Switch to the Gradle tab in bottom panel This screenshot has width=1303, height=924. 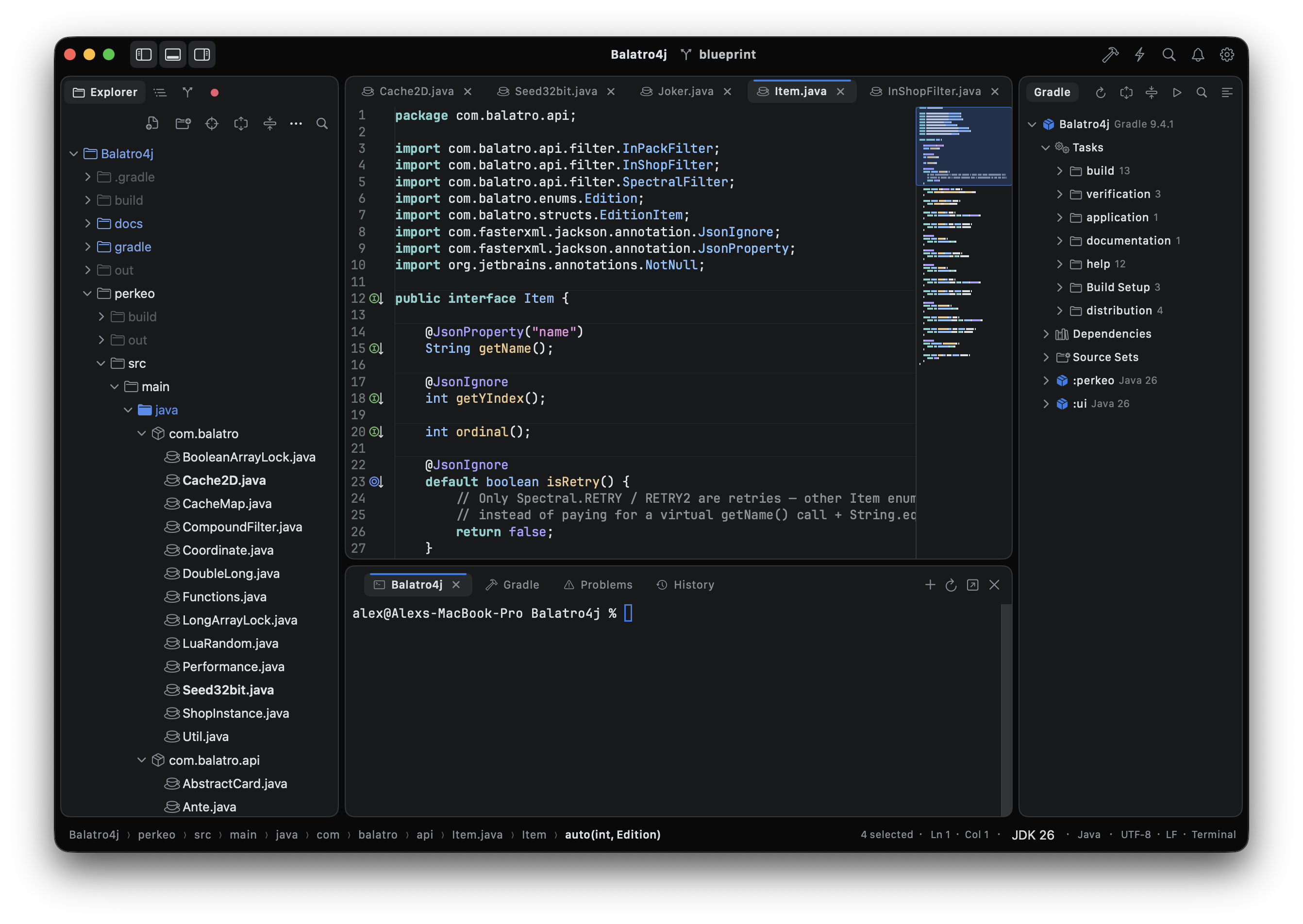(x=512, y=585)
